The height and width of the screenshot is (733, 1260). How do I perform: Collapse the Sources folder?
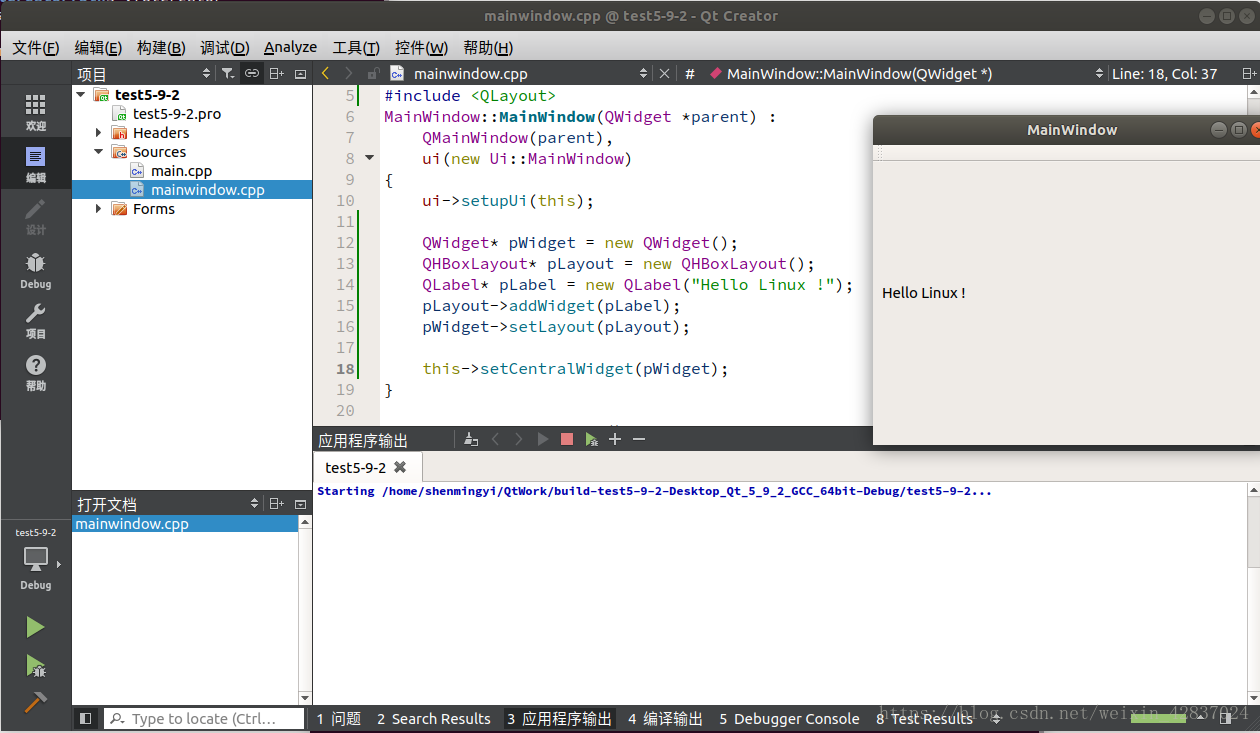[x=99, y=151]
